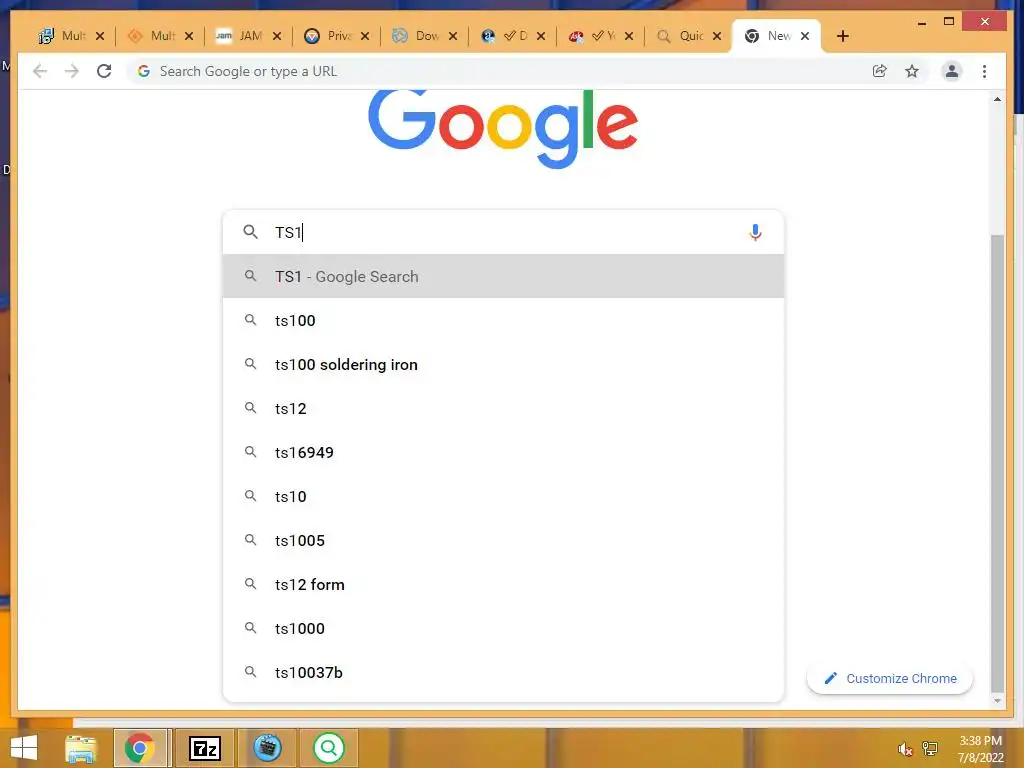Pick the 'ts10037b' suggestion

point(503,672)
